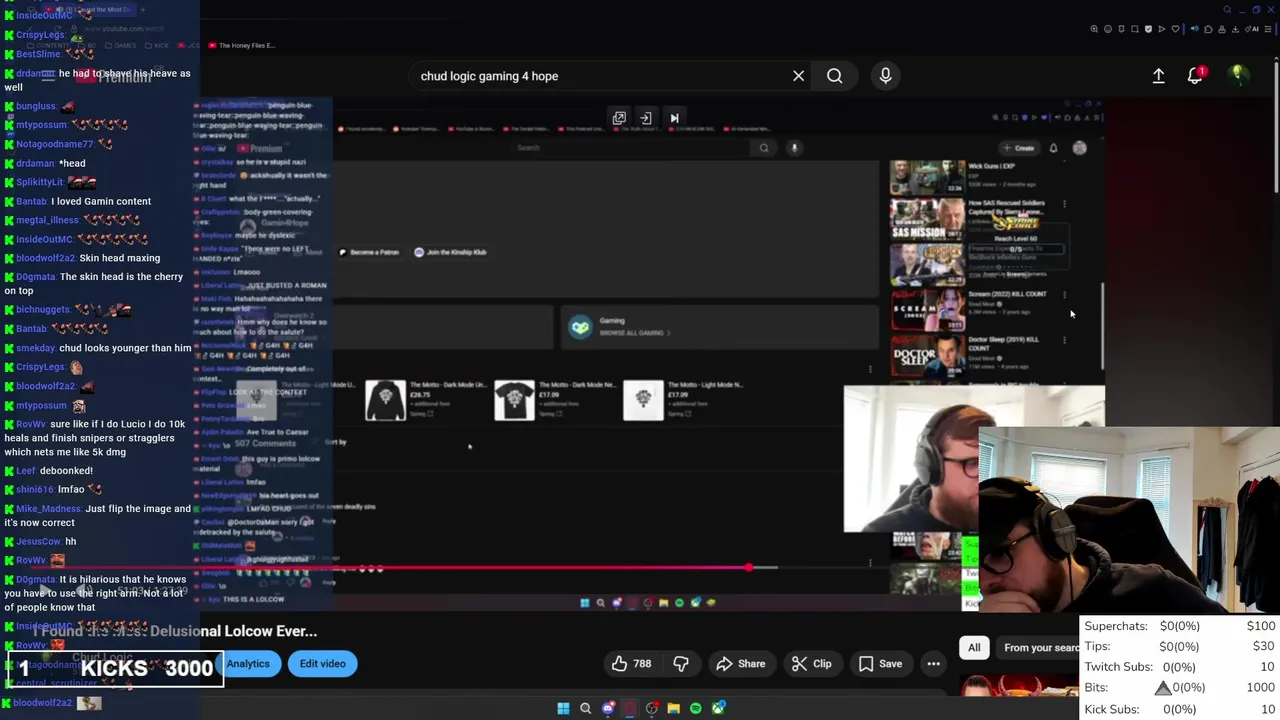1280x720 pixels.
Task: Save the video to a playlist
Action: tap(880, 664)
